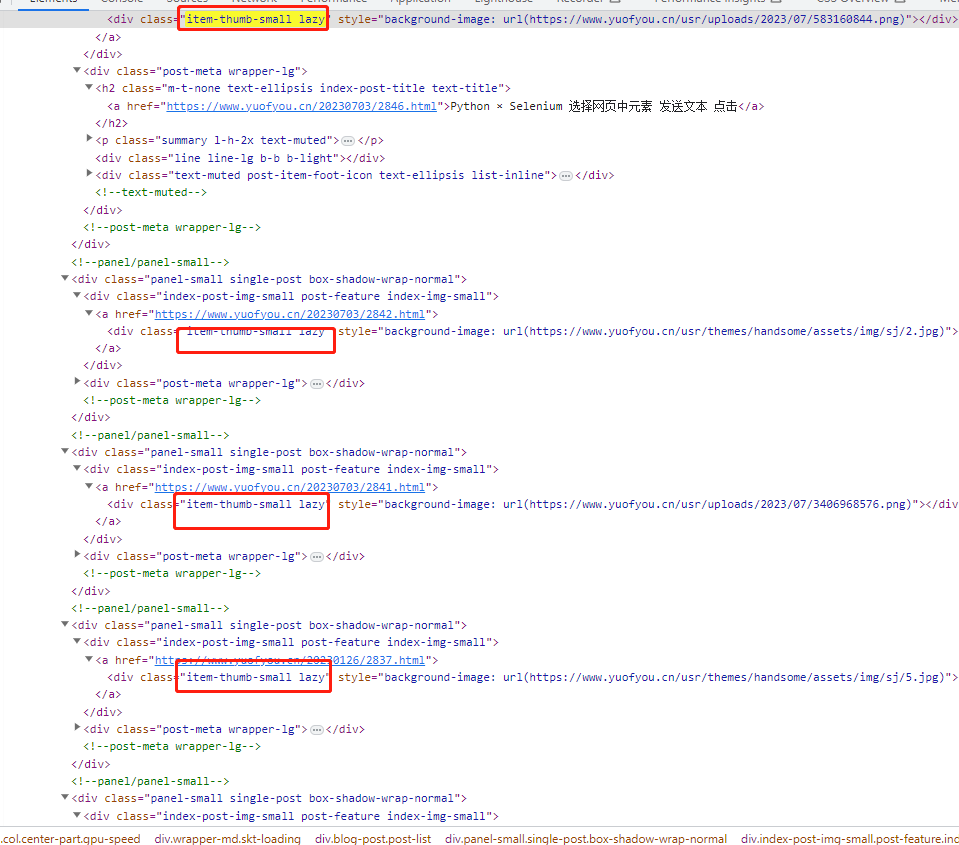Screen dimensions: 959x845
Task: Open the 20230126/2837.html href link
Action: pos(290,660)
